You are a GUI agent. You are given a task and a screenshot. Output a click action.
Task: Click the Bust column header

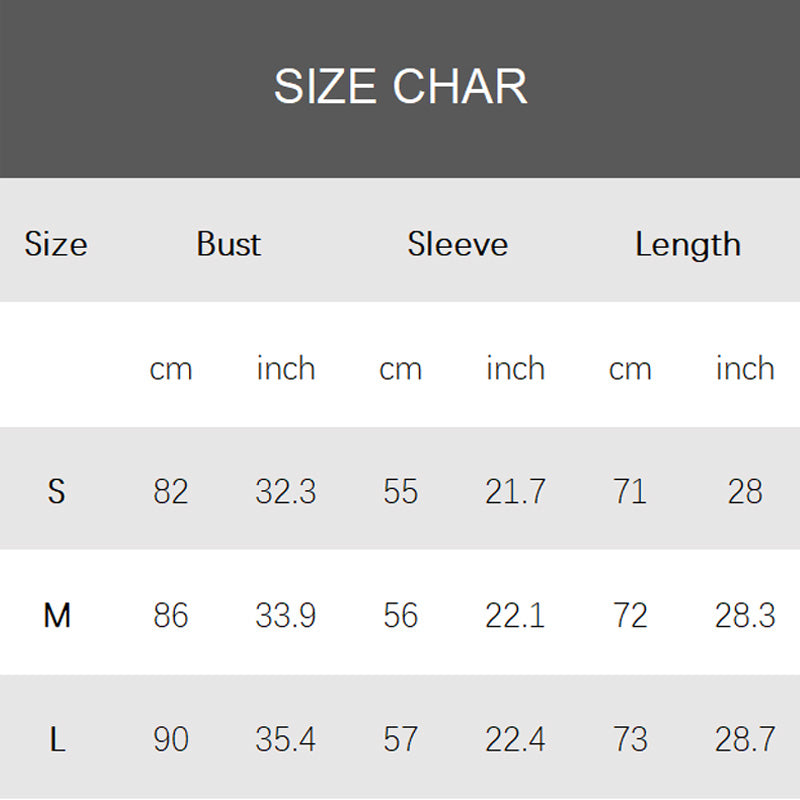(x=228, y=244)
